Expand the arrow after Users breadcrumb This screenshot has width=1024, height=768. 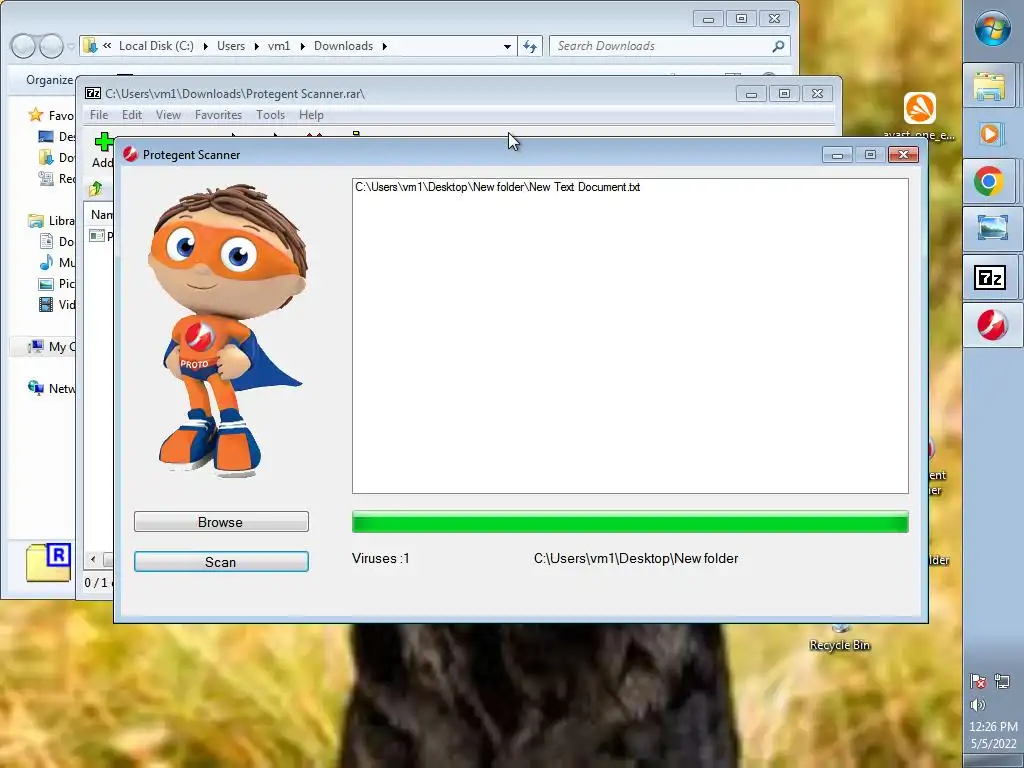[x=256, y=46]
